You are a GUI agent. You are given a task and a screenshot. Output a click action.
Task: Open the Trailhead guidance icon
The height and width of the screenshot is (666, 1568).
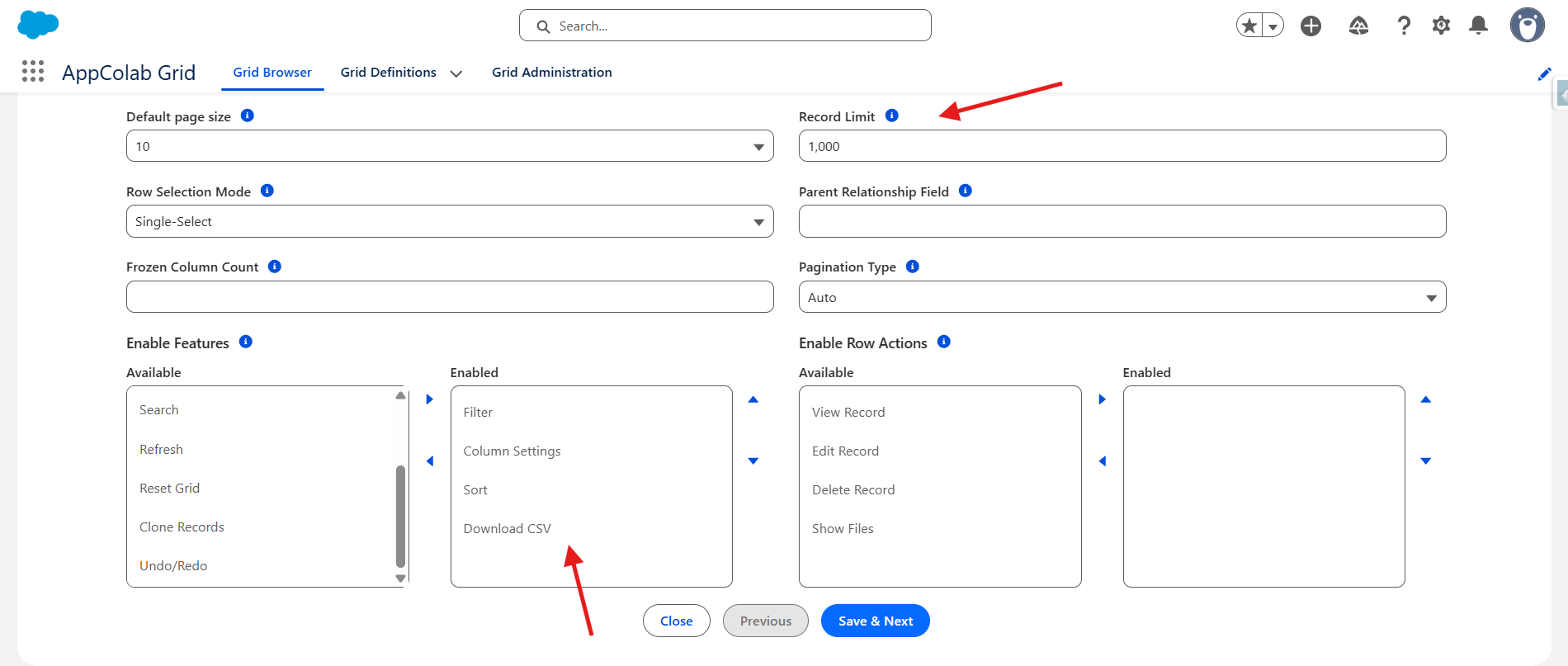point(1358,26)
